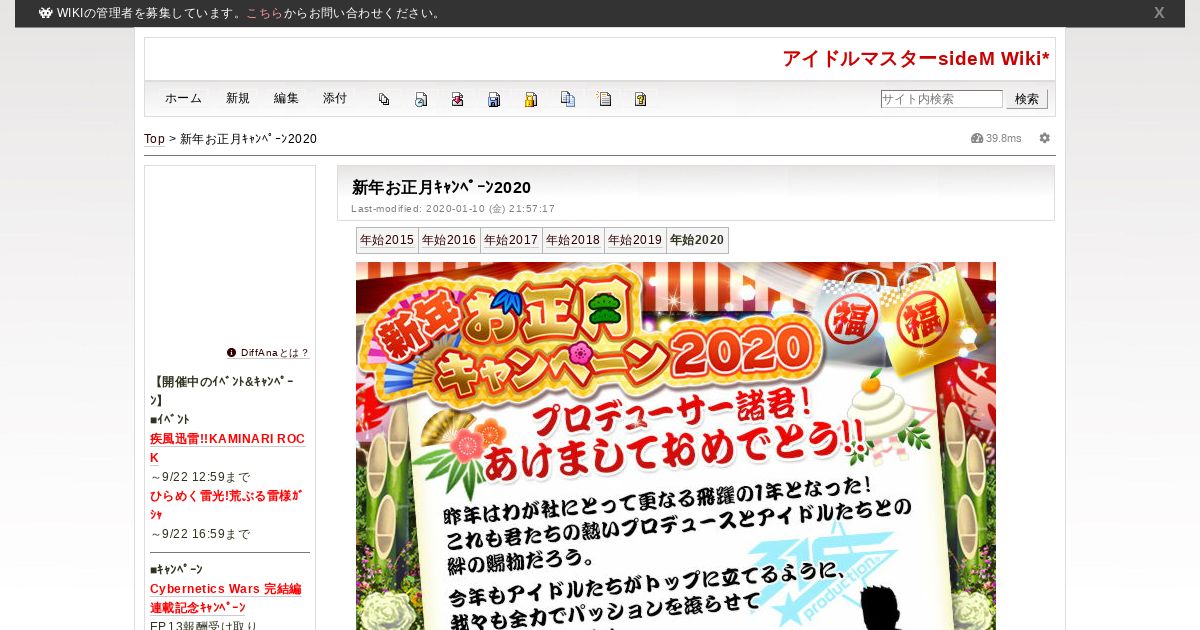Switch to the 年始2017 tab
This screenshot has height=630, width=1200.
pyautogui.click(x=511, y=240)
